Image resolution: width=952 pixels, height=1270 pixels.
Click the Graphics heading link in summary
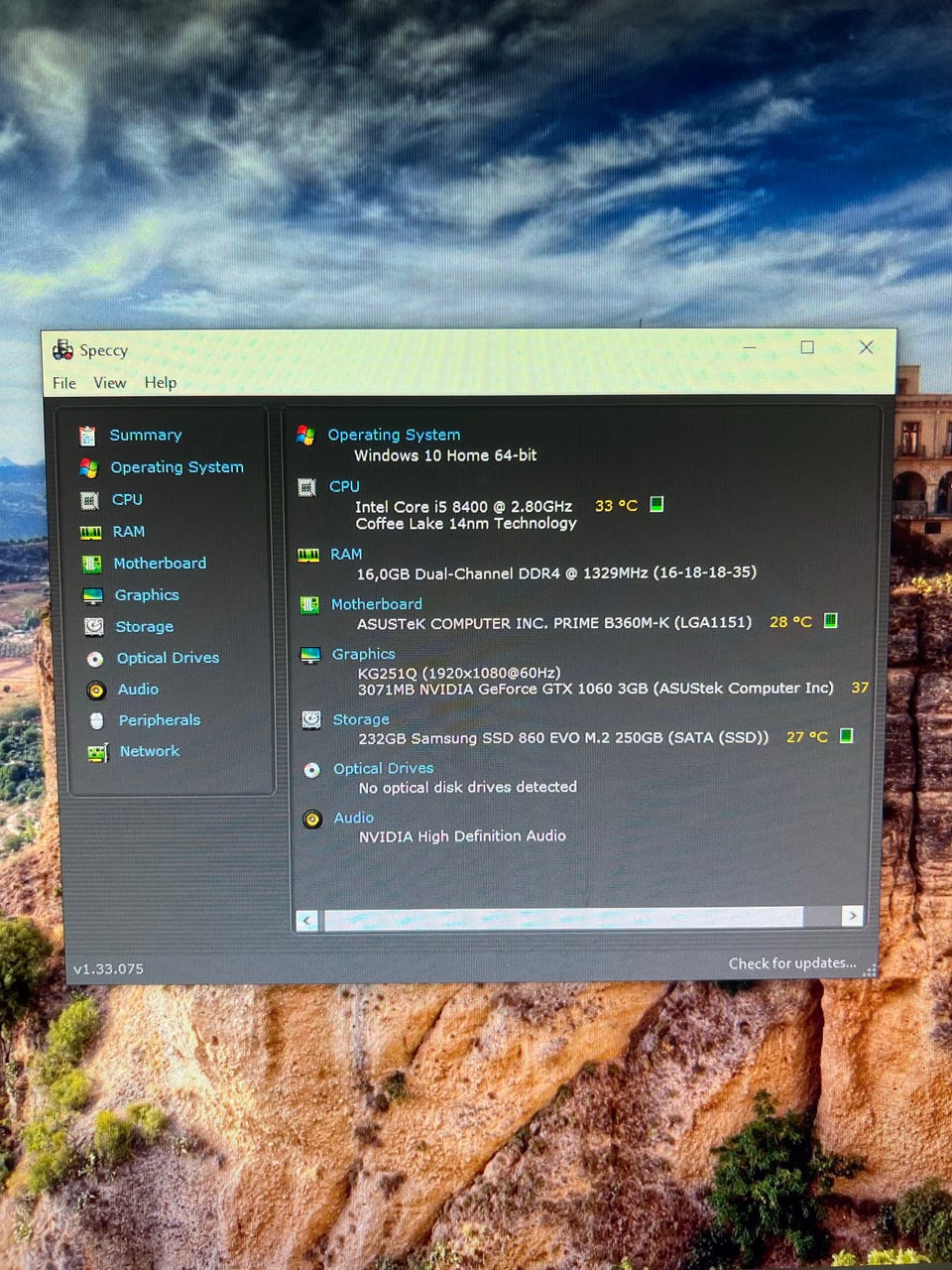(x=364, y=654)
